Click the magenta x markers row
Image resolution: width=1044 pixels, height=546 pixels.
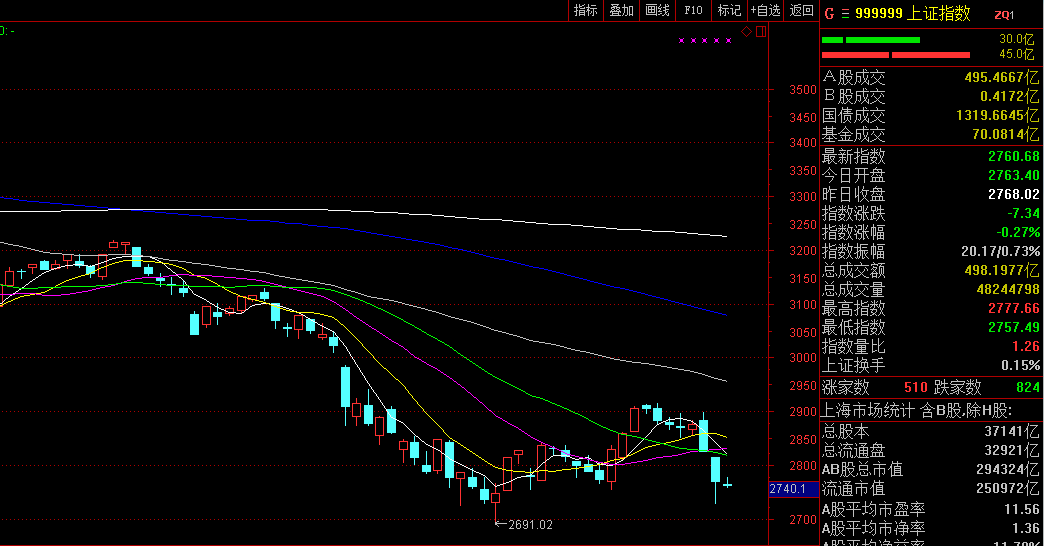click(x=706, y=41)
